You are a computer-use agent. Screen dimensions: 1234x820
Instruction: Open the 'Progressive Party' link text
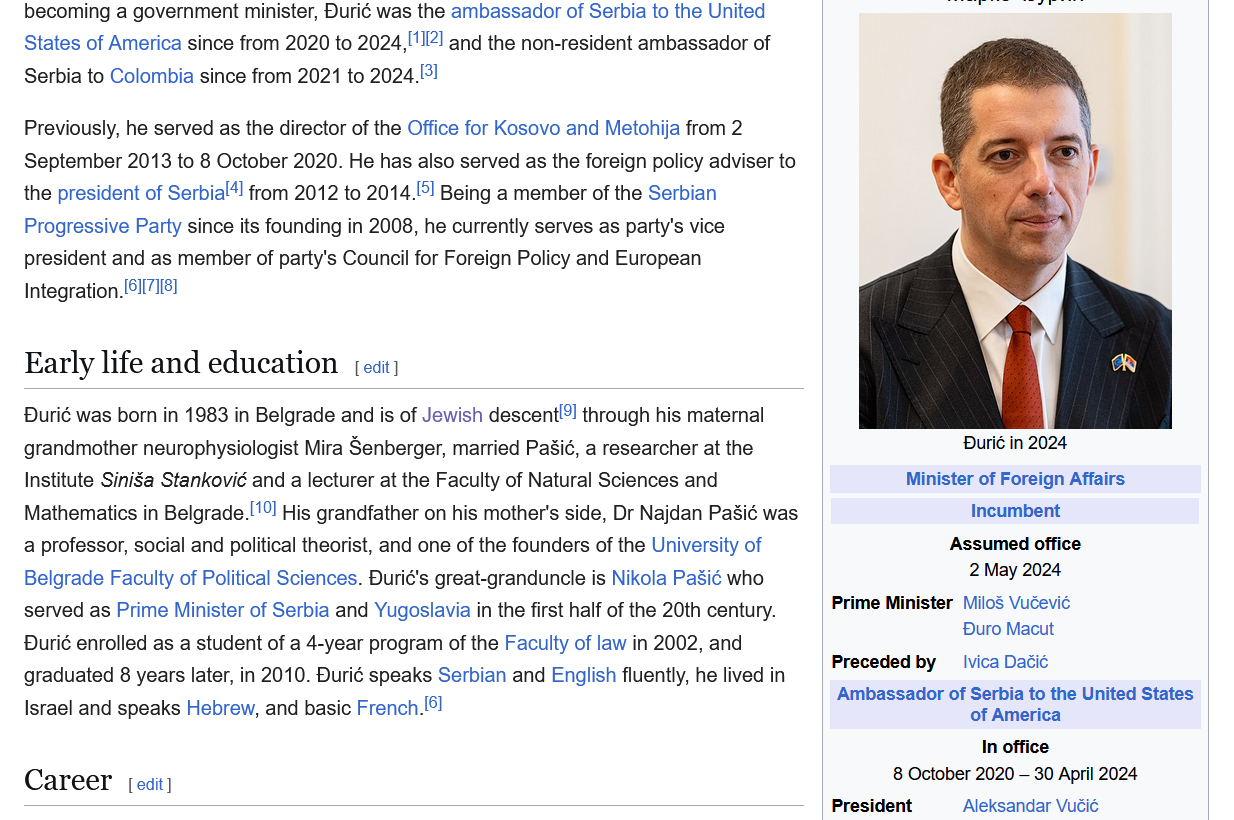(103, 227)
